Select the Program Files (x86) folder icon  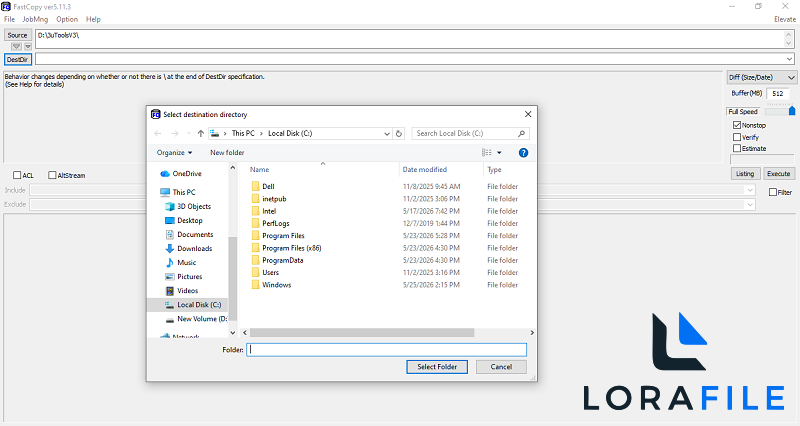pos(256,247)
